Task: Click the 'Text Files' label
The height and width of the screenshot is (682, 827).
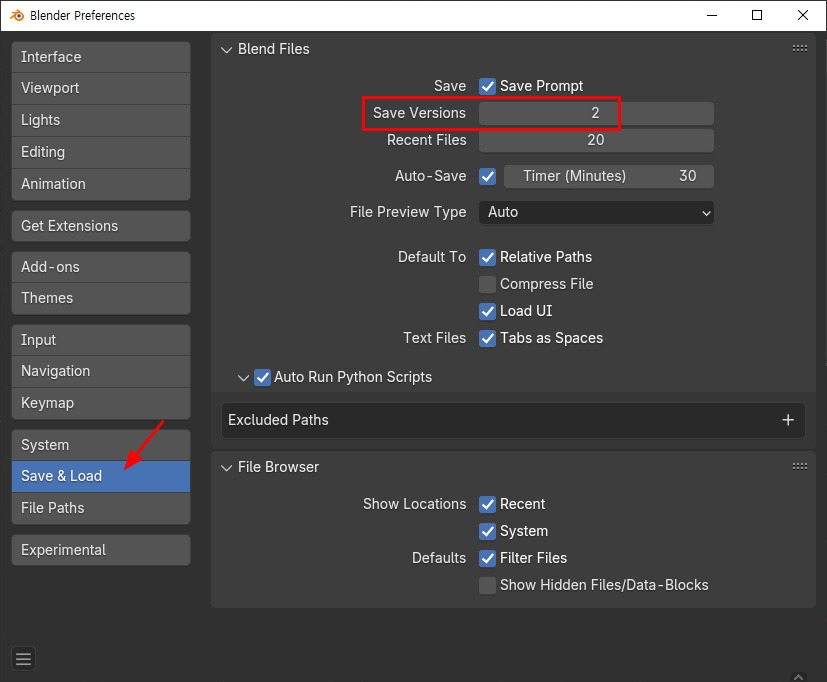Action: [x=435, y=338]
